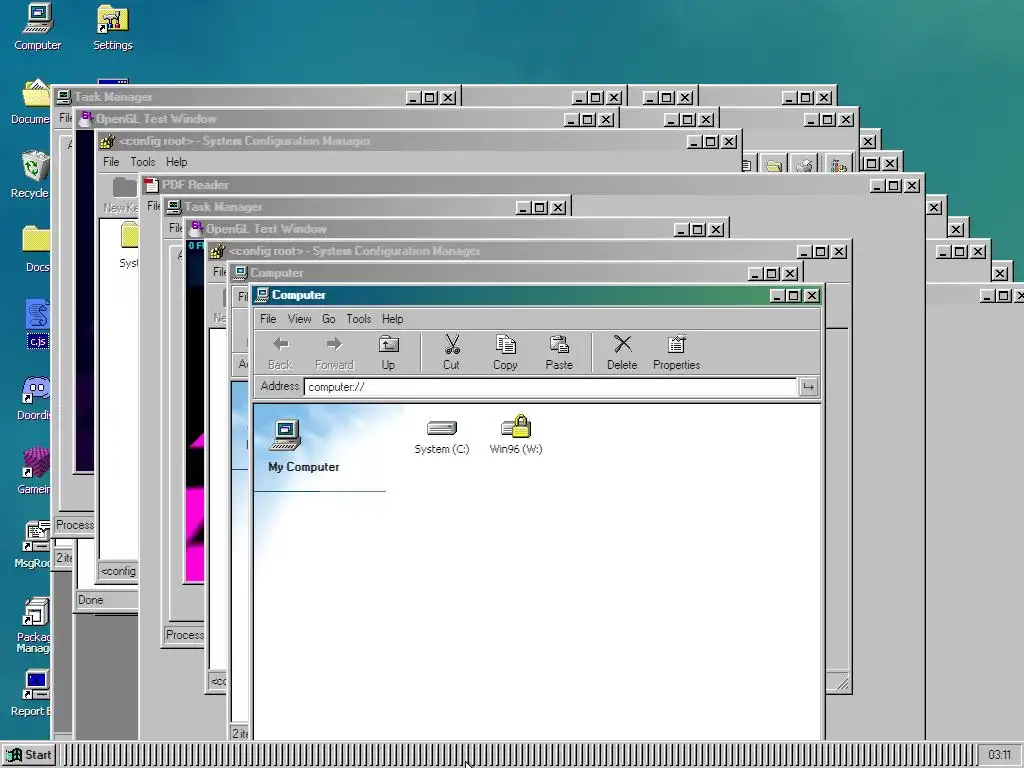Click the Delete X toolbar icon

[x=622, y=353]
